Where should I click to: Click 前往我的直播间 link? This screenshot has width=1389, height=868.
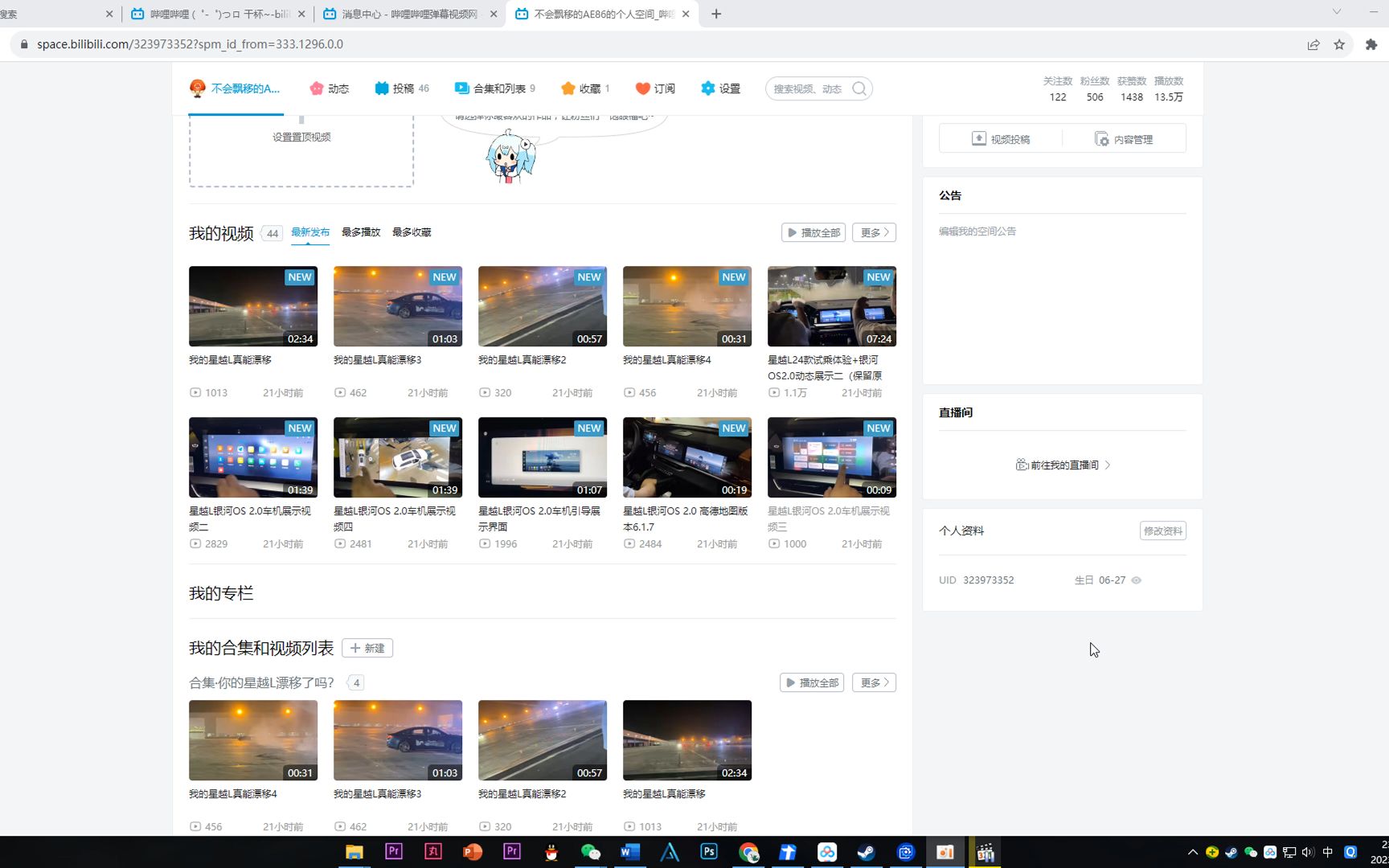tap(1063, 465)
